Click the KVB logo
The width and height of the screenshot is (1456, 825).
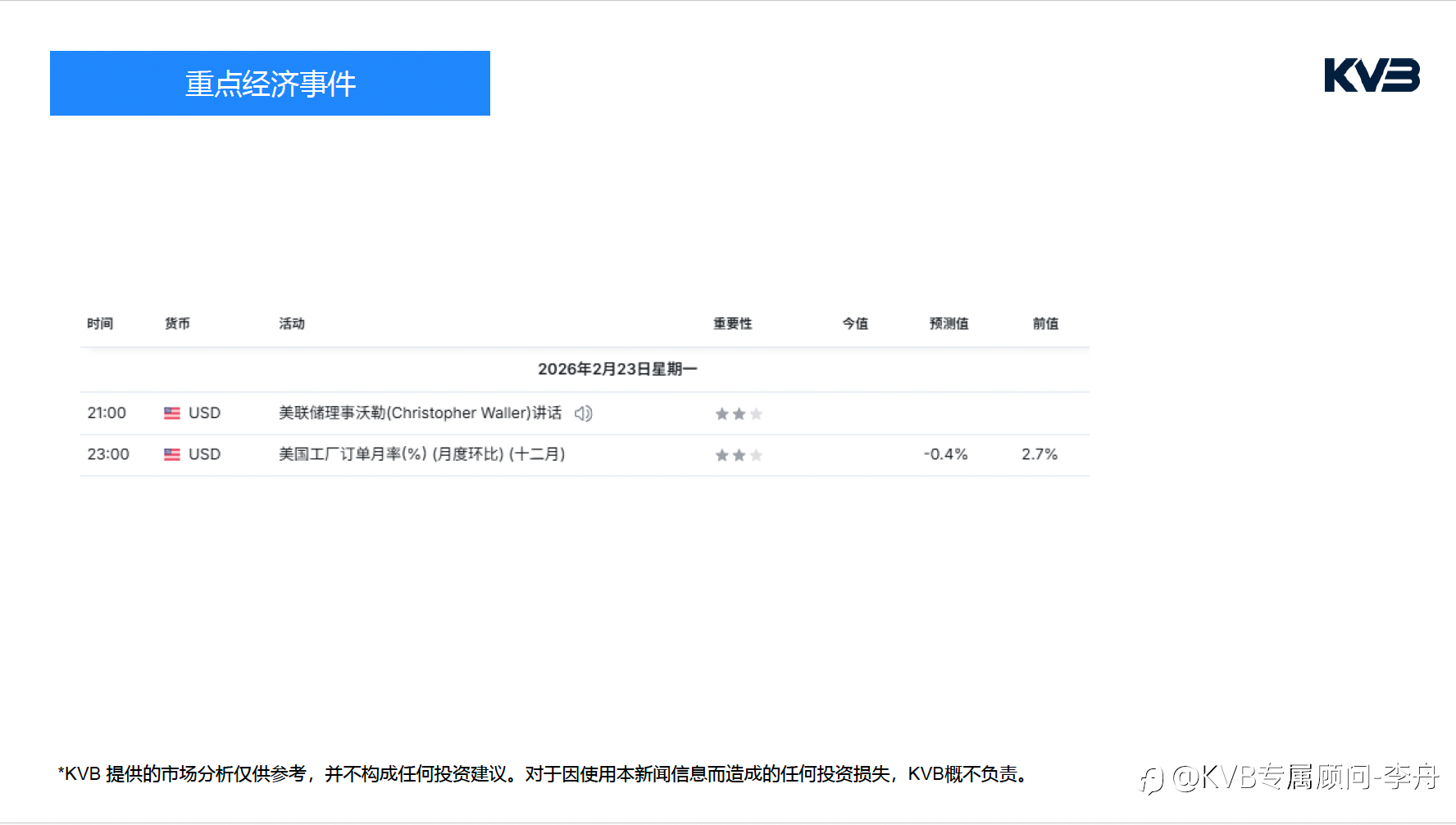click(x=1372, y=75)
